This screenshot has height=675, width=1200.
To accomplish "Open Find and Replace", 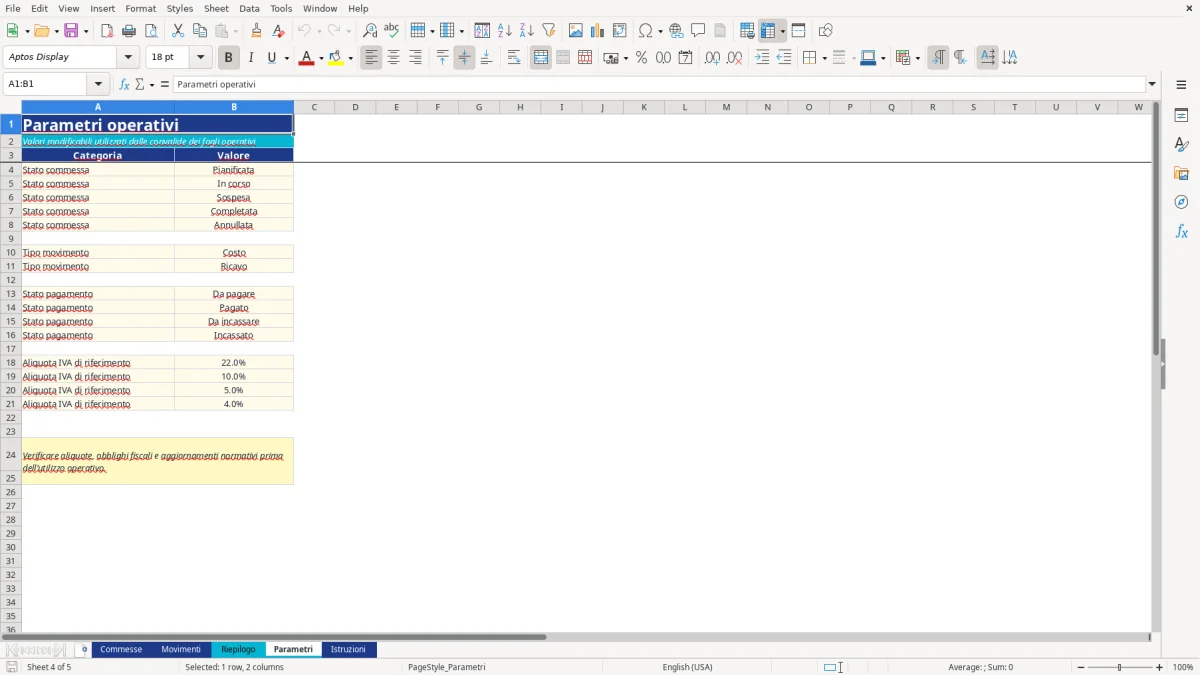I will [x=370, y=31].
